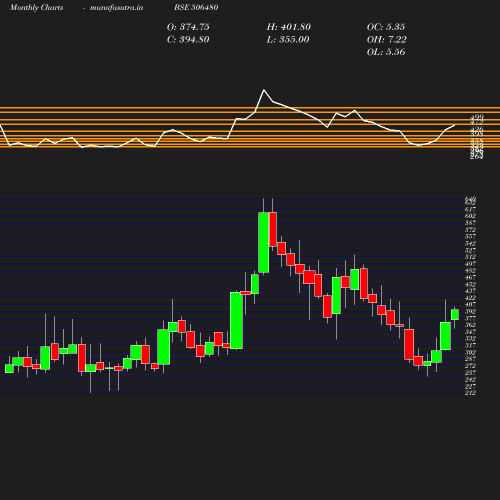Click the high price "H: 401.80"
500x500 pixels.
pyautogui.click(x=289, y=27)
